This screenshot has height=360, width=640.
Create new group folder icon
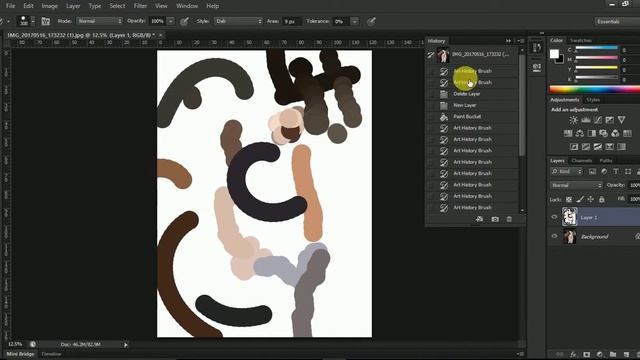click(613, 354)
